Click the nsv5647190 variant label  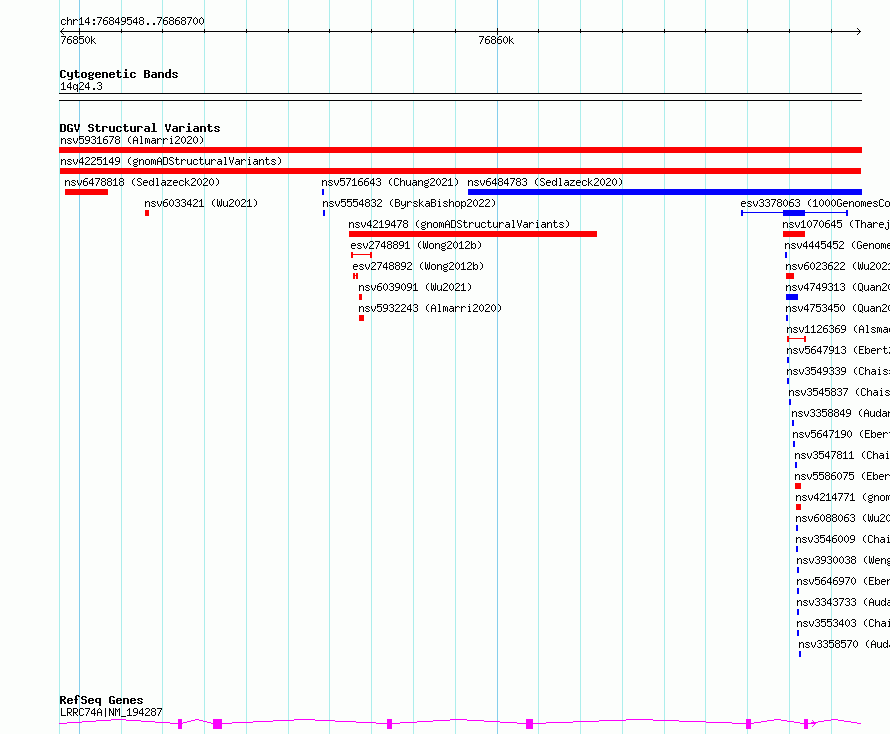(841, 434)
